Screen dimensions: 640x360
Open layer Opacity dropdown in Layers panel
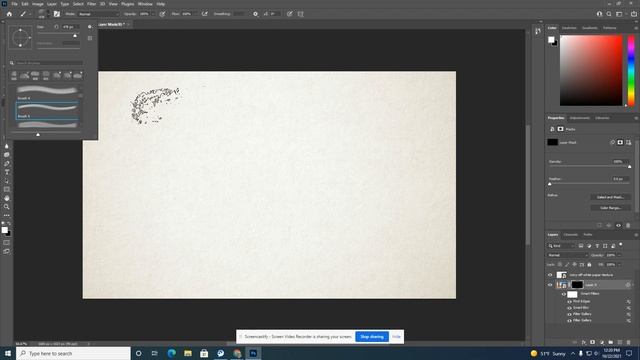[619, 255]
